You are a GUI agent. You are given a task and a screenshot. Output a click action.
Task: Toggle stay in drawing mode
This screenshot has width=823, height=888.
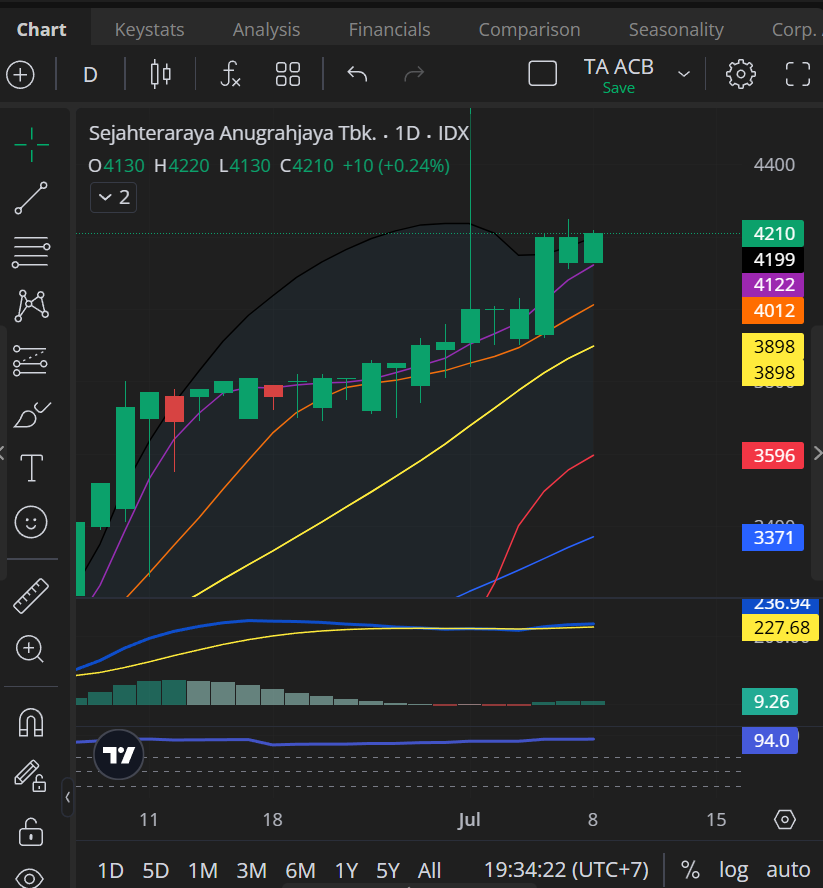(x=30, y=776)
